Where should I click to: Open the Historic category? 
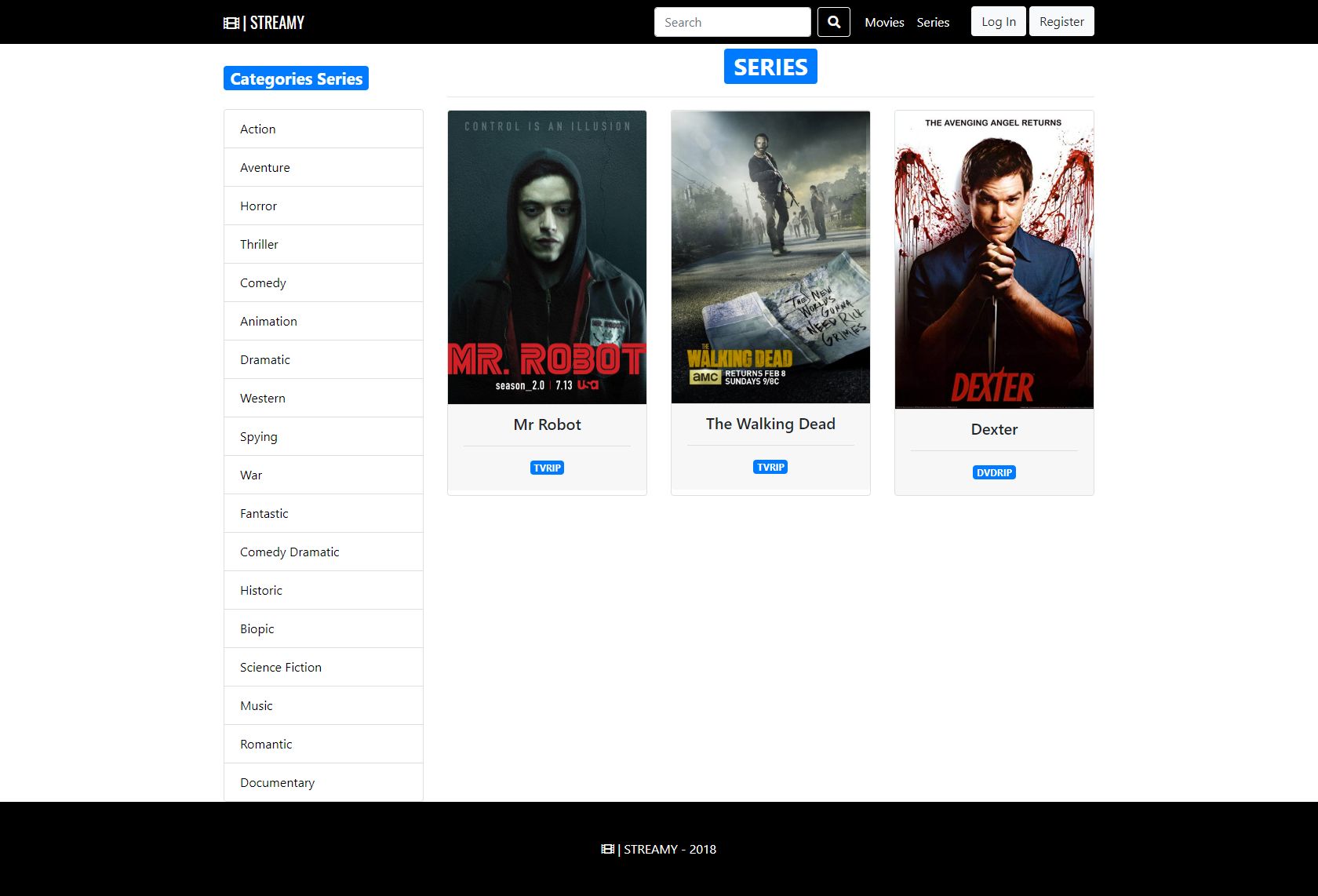(x=323, y=590)
